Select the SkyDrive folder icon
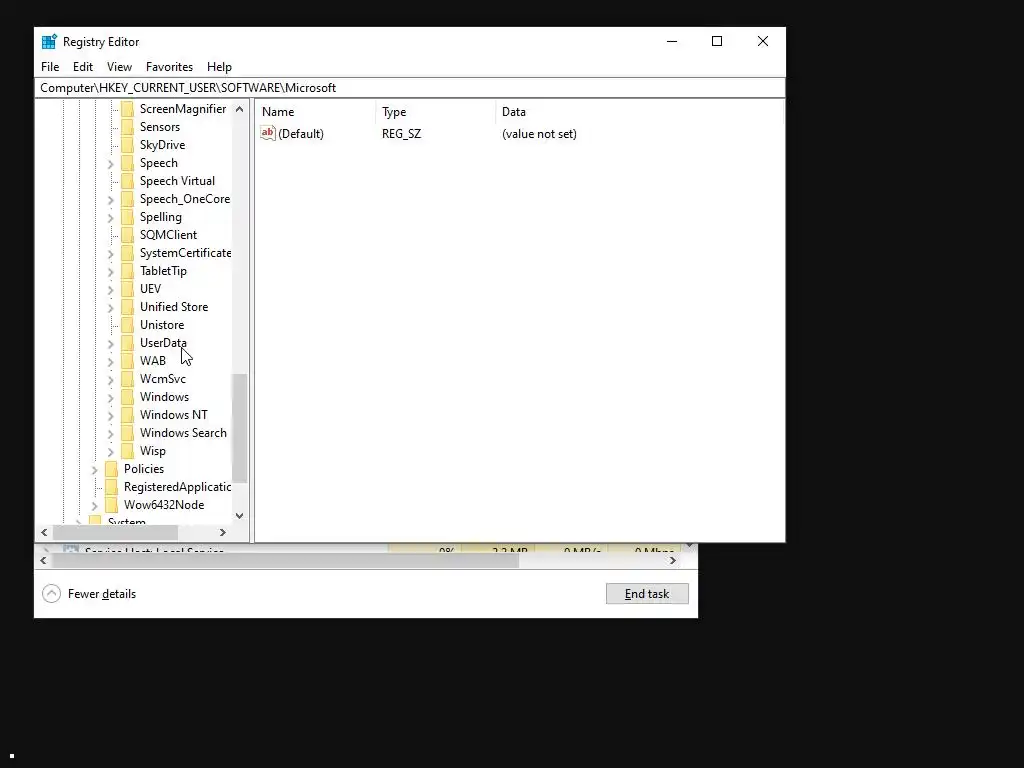 (x=128, y=145)
